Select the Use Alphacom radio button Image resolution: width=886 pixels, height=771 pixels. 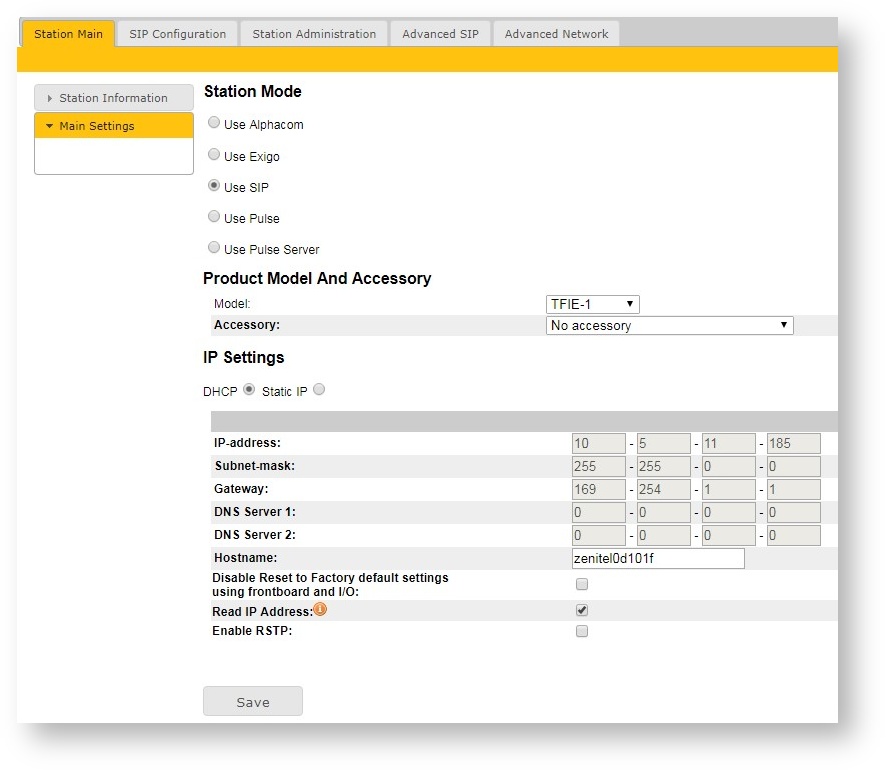click(214, 124)
